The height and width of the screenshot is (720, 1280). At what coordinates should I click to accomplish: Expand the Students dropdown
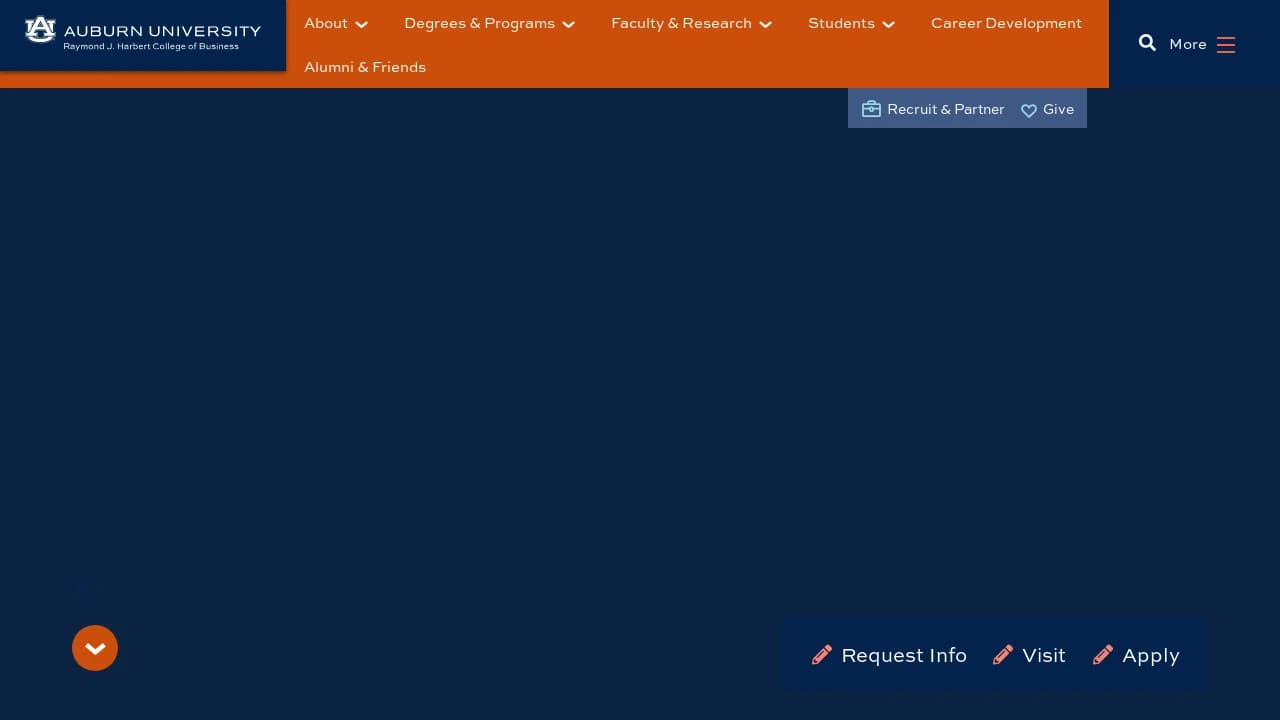click(x=851, y=23)
